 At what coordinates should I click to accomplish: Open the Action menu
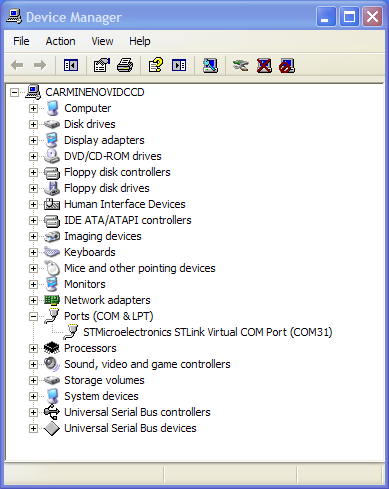pos(60,41)
